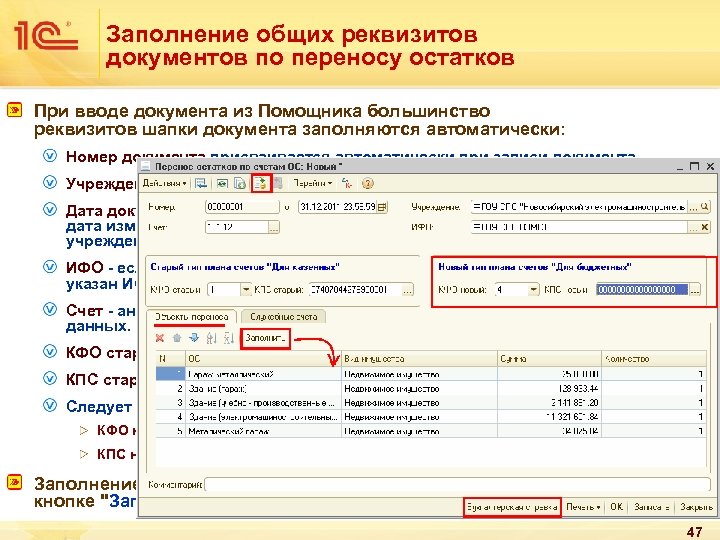This screenshot has height=540, width=720.
Task: Select row 2 Здание (гараж)
Action: pos(431,388)
